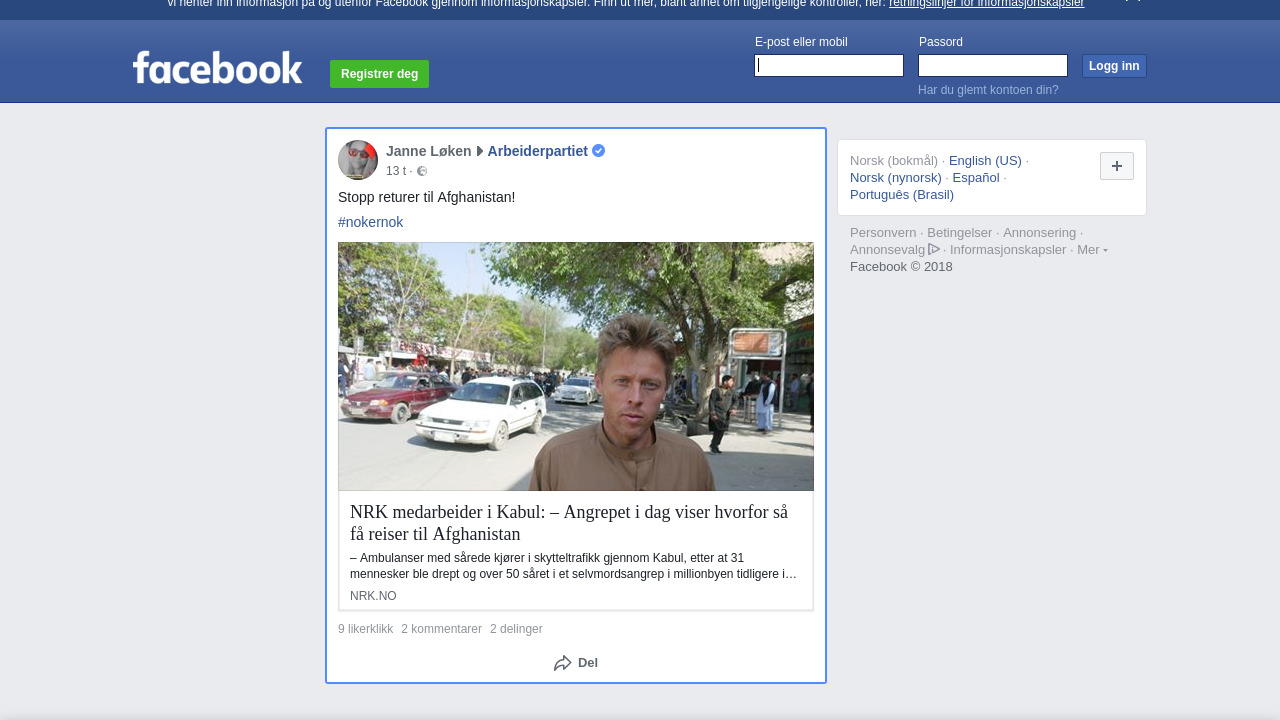Open the #nokernok hashtag

tap(370, 222)
